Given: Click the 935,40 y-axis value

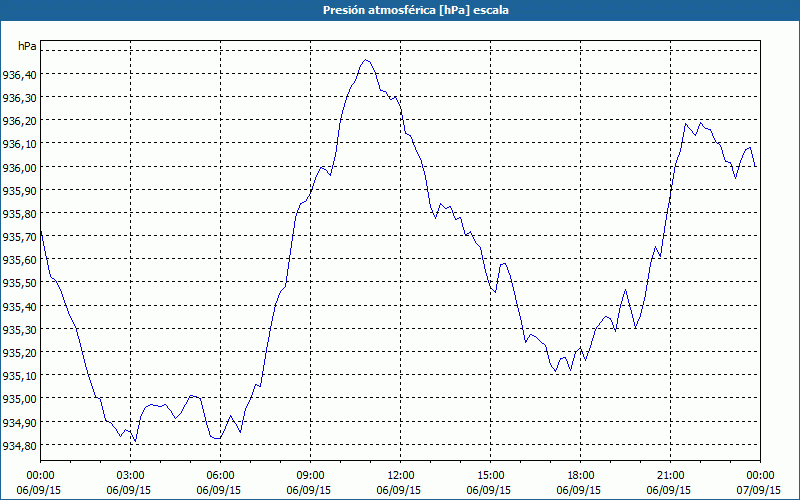Looking at the screenshot, I should pos(19,307).
